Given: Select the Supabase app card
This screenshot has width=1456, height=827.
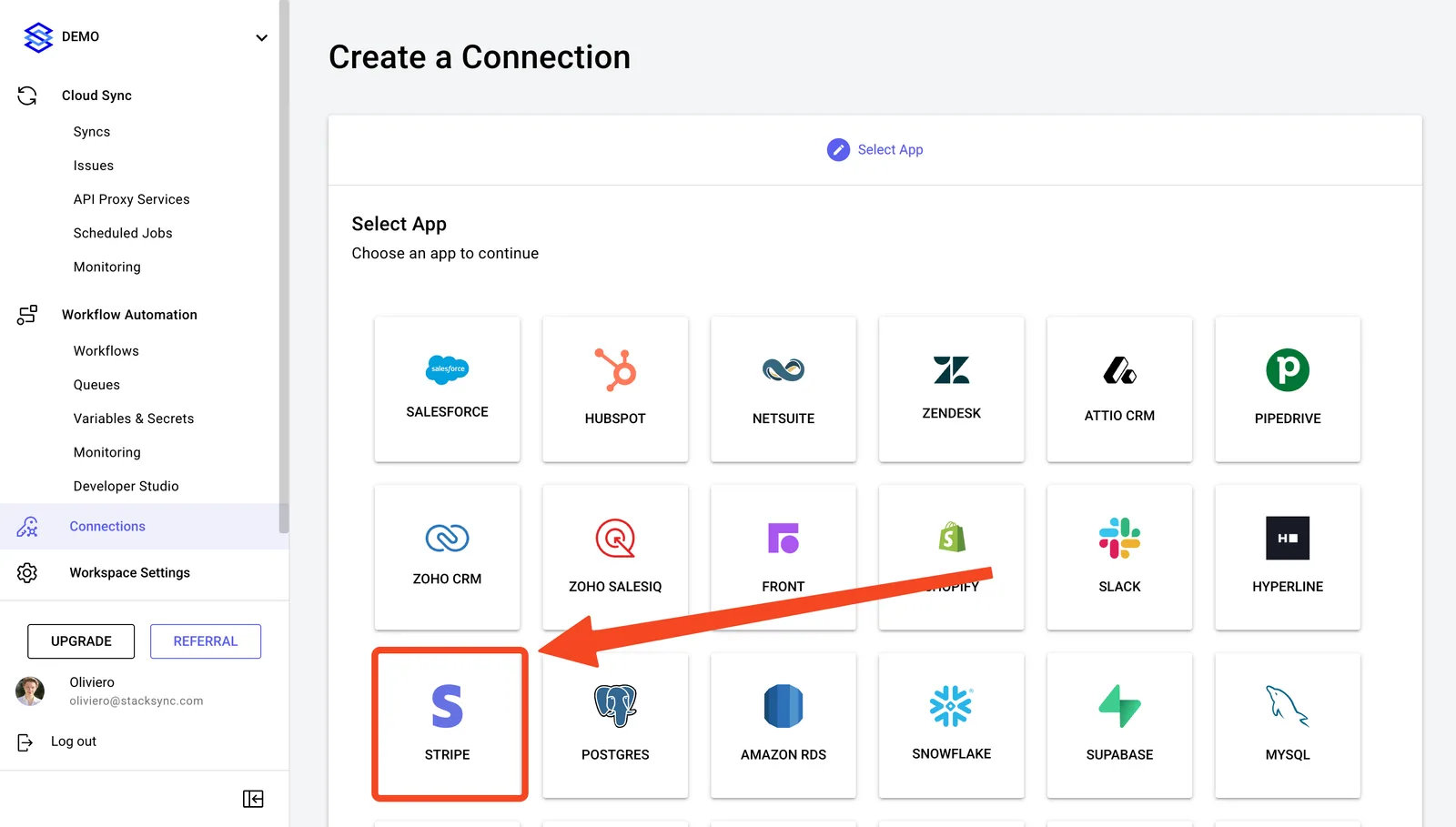Looking at the screenshot, I should tap(1119, 725).
